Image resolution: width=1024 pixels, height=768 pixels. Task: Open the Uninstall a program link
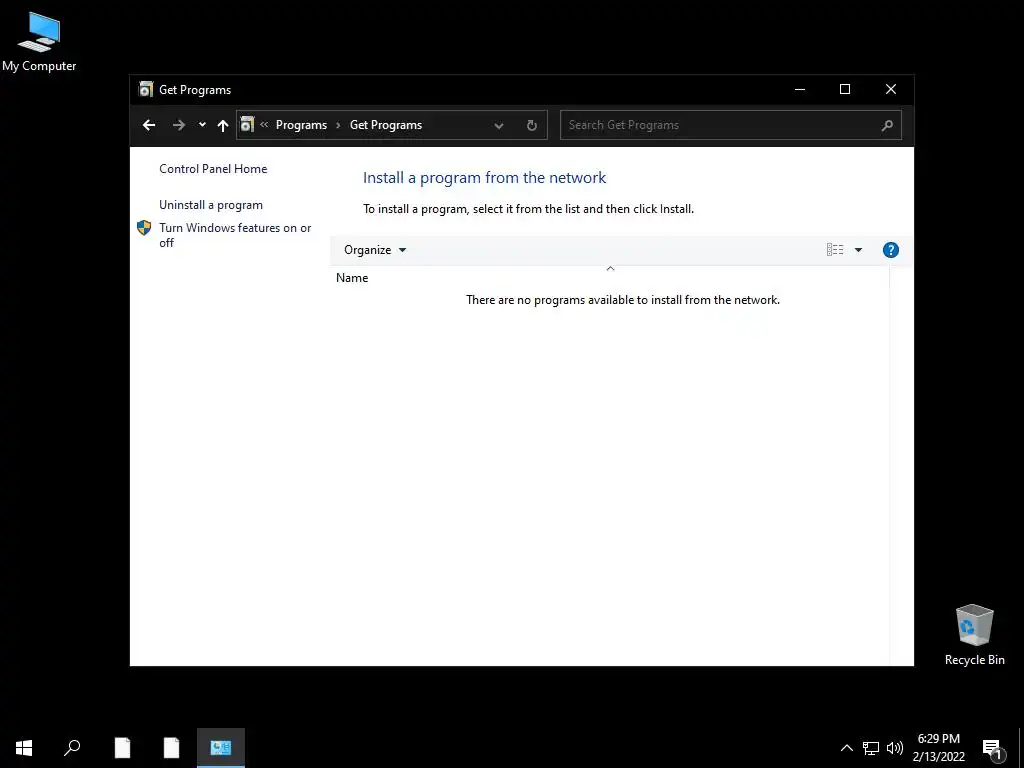(211, 205)
